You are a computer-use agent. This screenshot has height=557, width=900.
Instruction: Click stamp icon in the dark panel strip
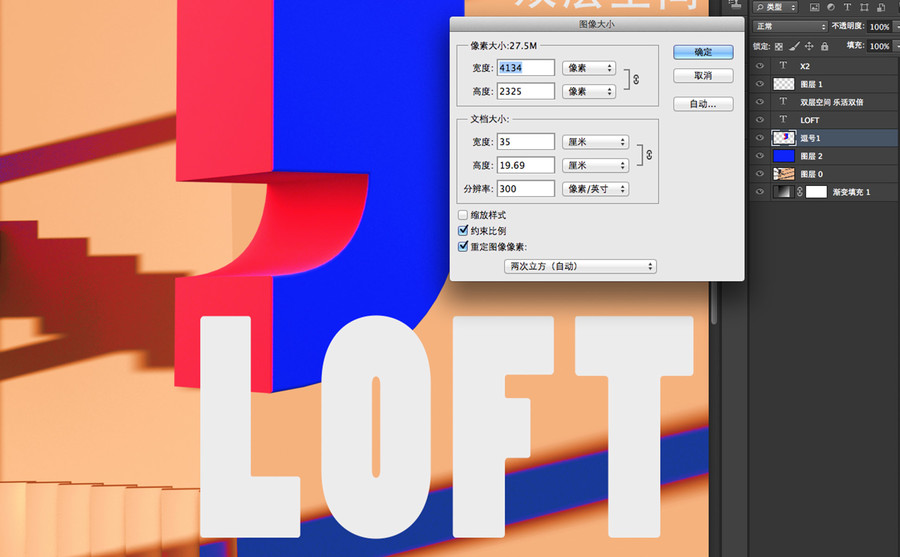734,5
